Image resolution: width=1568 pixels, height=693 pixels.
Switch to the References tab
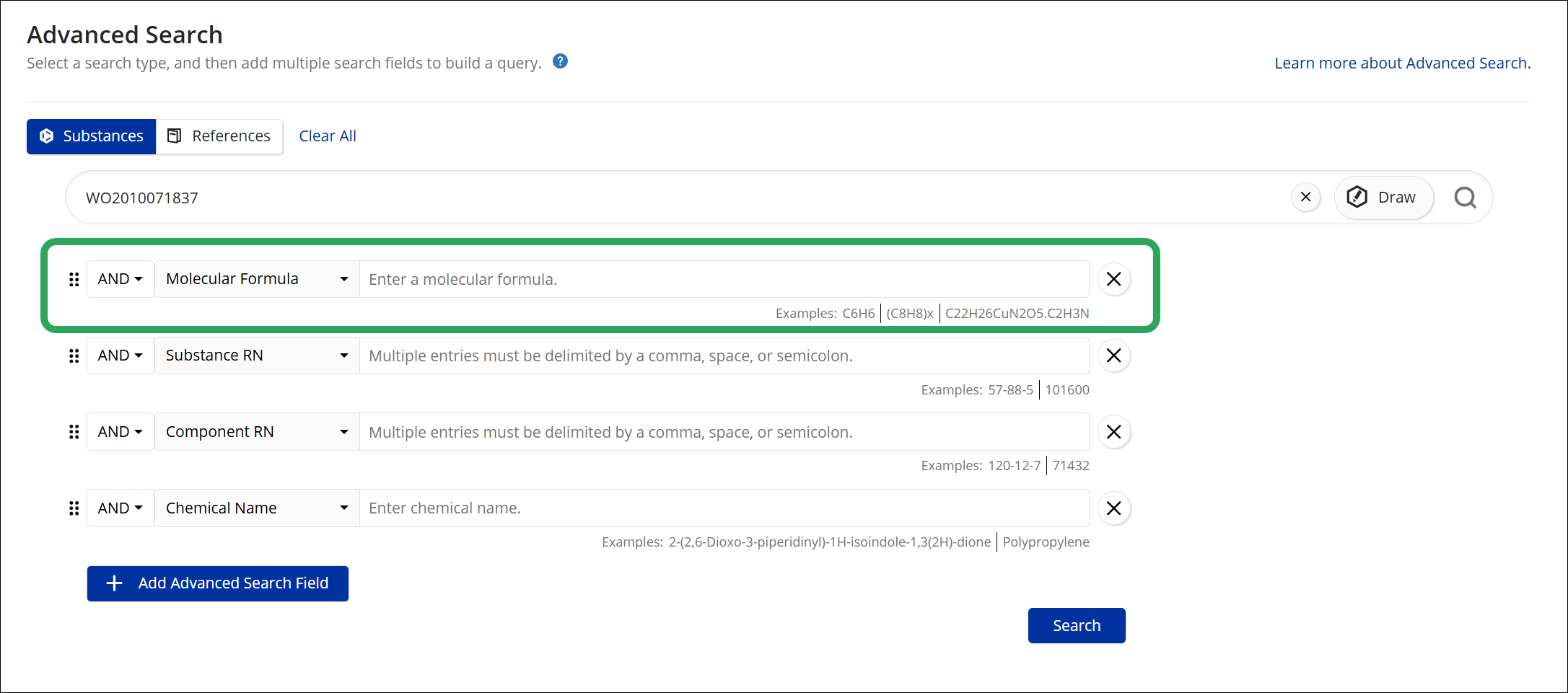coord(219,136)
